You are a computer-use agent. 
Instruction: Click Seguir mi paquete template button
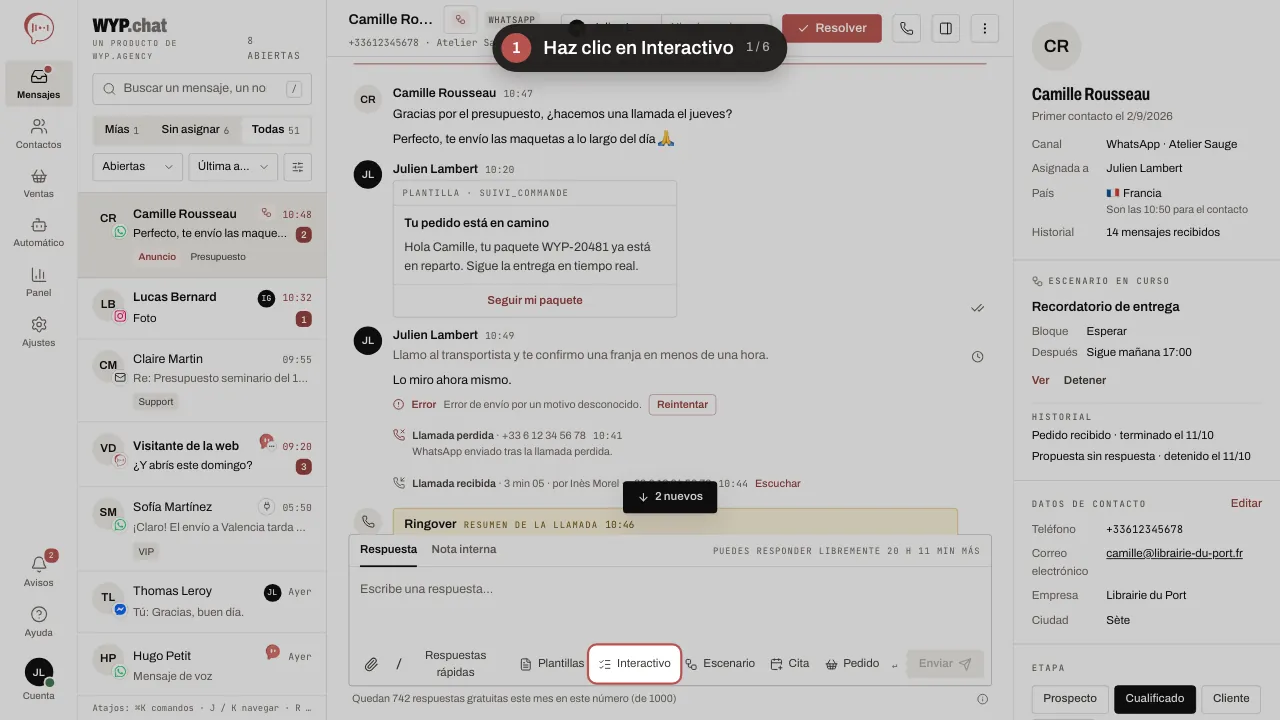(x=535, y=300)
